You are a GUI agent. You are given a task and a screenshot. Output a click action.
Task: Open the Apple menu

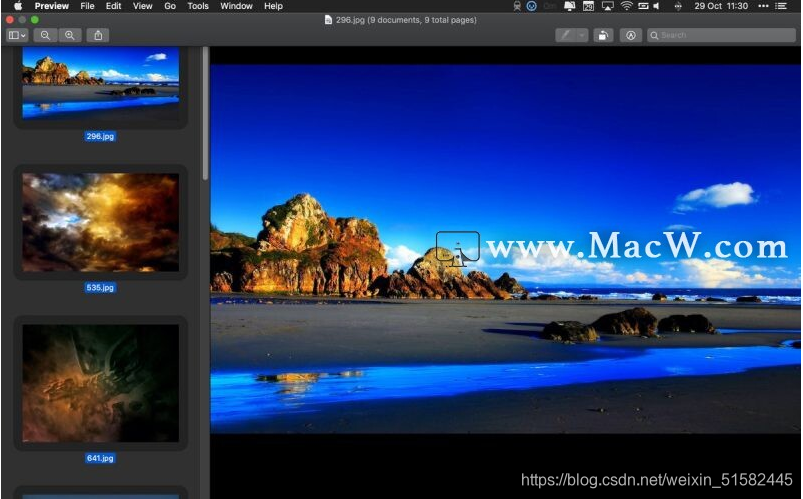click(18, 6)
